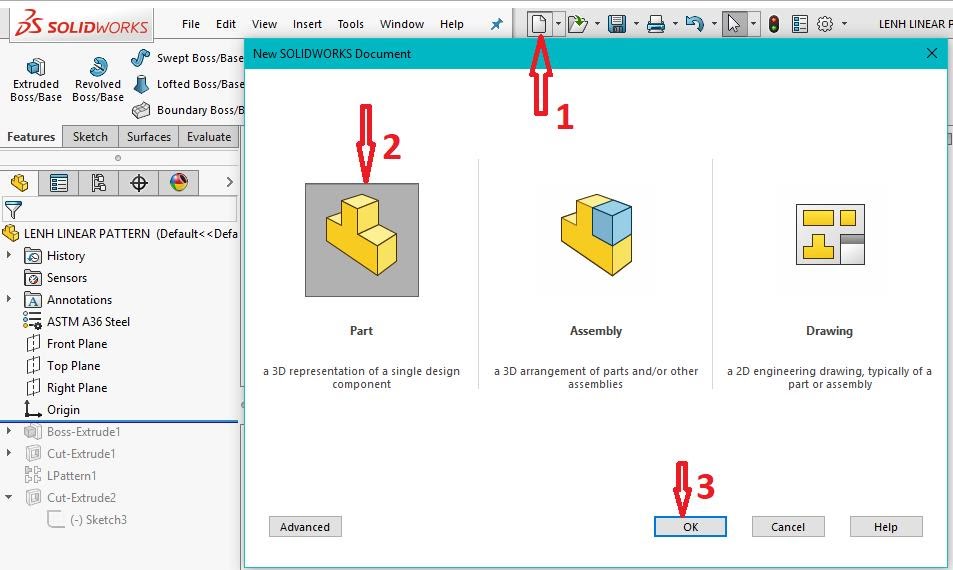Viewport: 953px width, 570px height.
Task: Choose the Part document template
Action: tap(362, 240)
